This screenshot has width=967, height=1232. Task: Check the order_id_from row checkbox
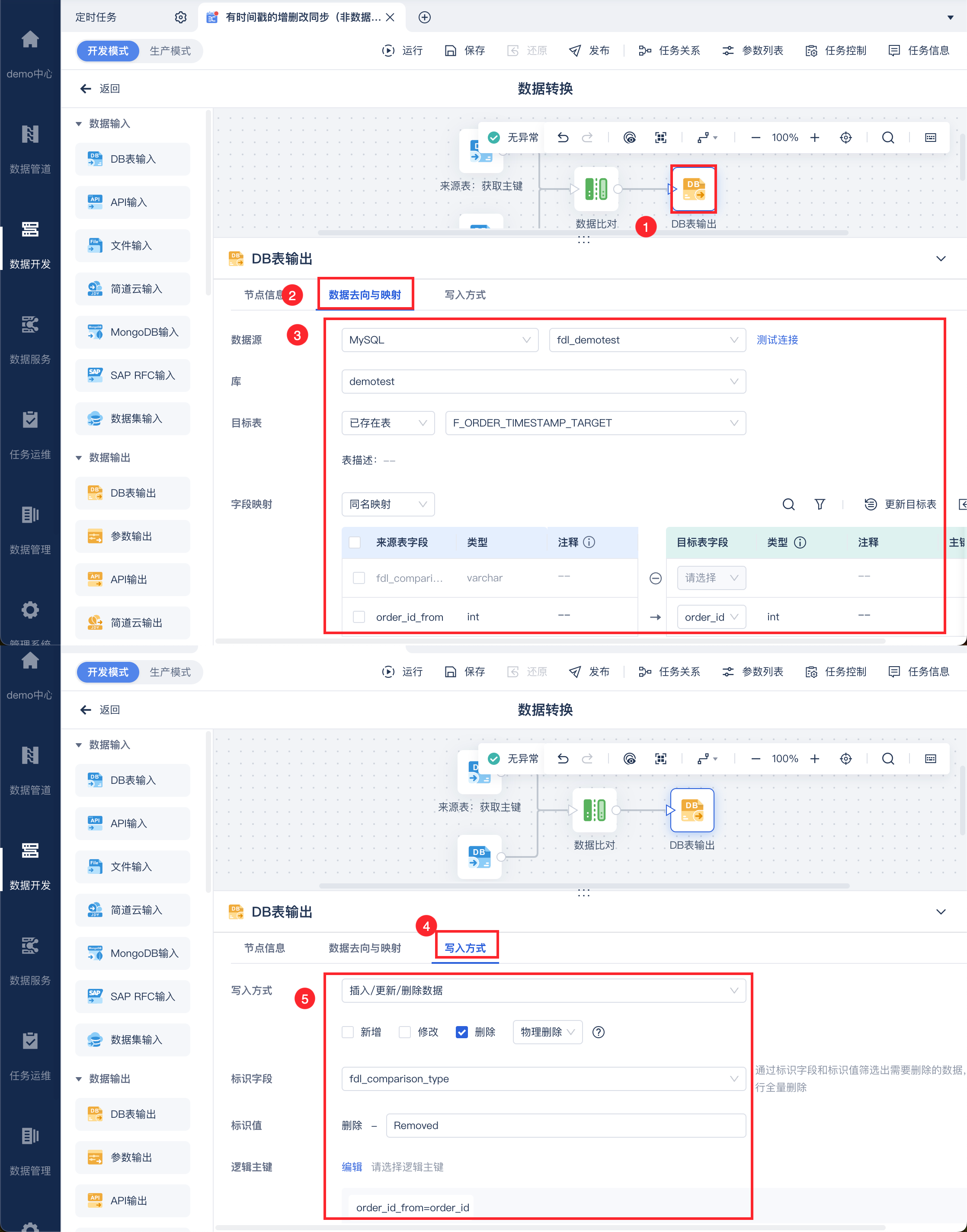[x=359, y=616]
